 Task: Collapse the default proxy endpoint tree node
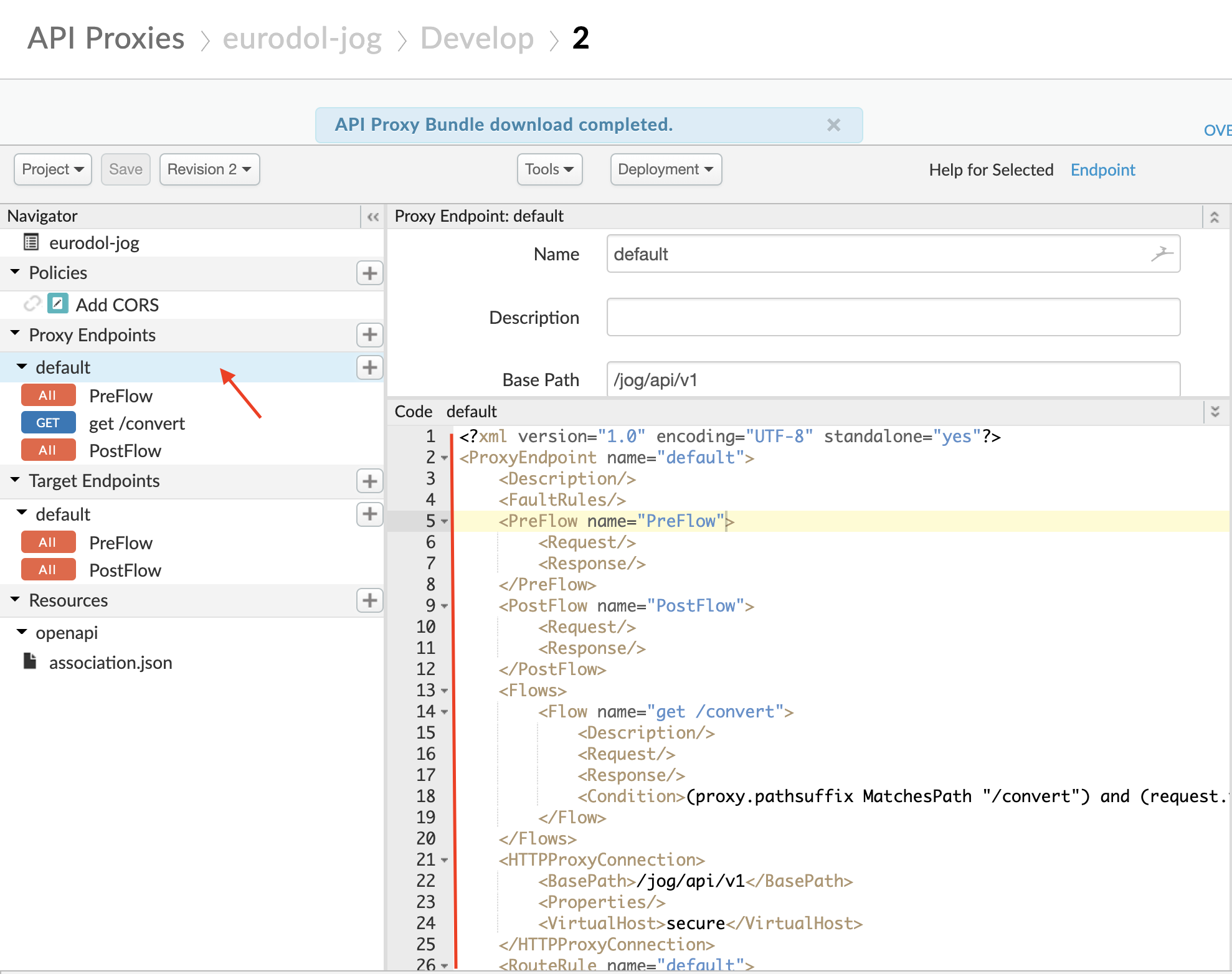point(22,366)
